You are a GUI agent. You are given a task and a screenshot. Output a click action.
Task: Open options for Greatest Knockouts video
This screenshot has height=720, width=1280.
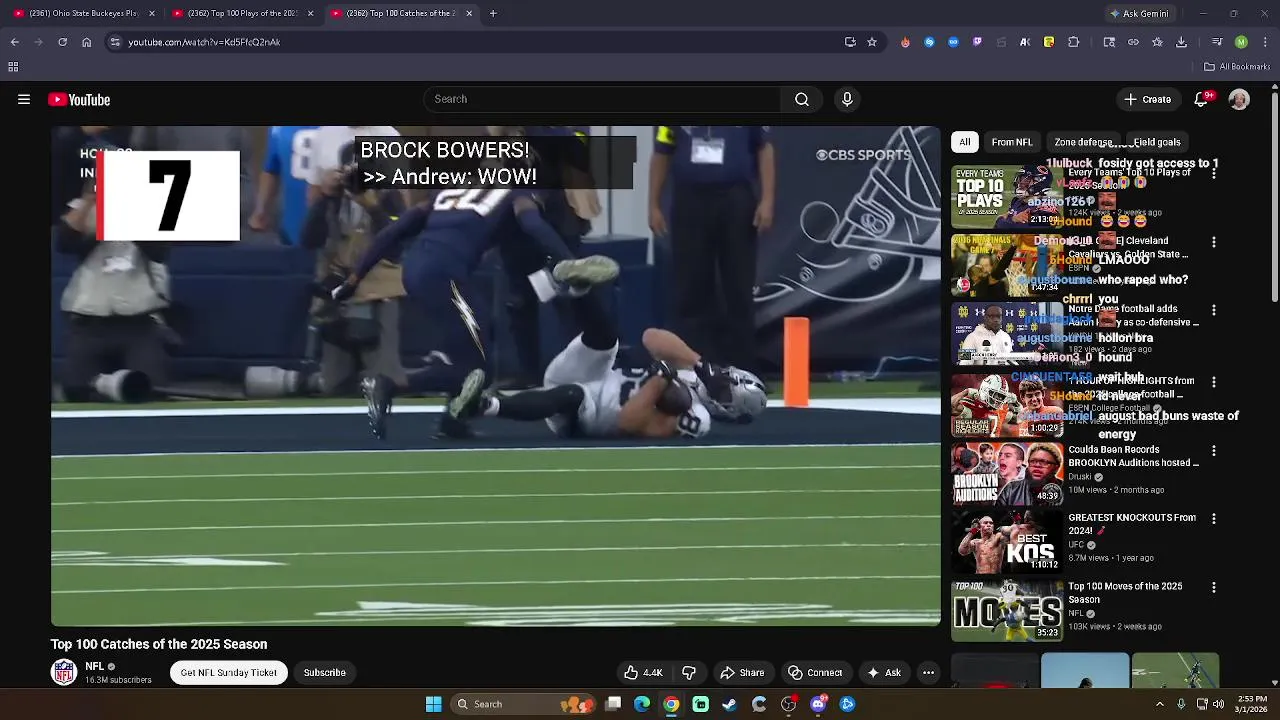[x=1214, y=519]
